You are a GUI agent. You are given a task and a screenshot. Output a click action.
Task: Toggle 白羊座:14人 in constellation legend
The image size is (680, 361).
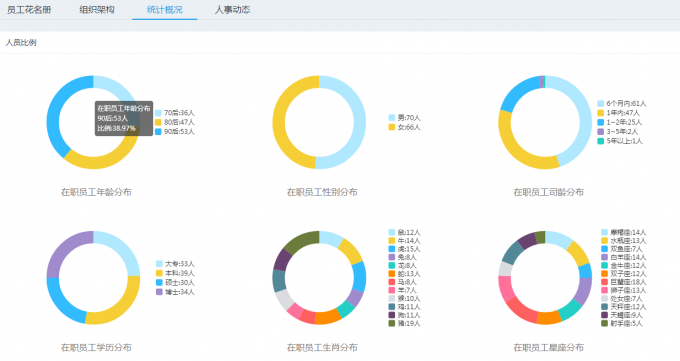point(624,257)
